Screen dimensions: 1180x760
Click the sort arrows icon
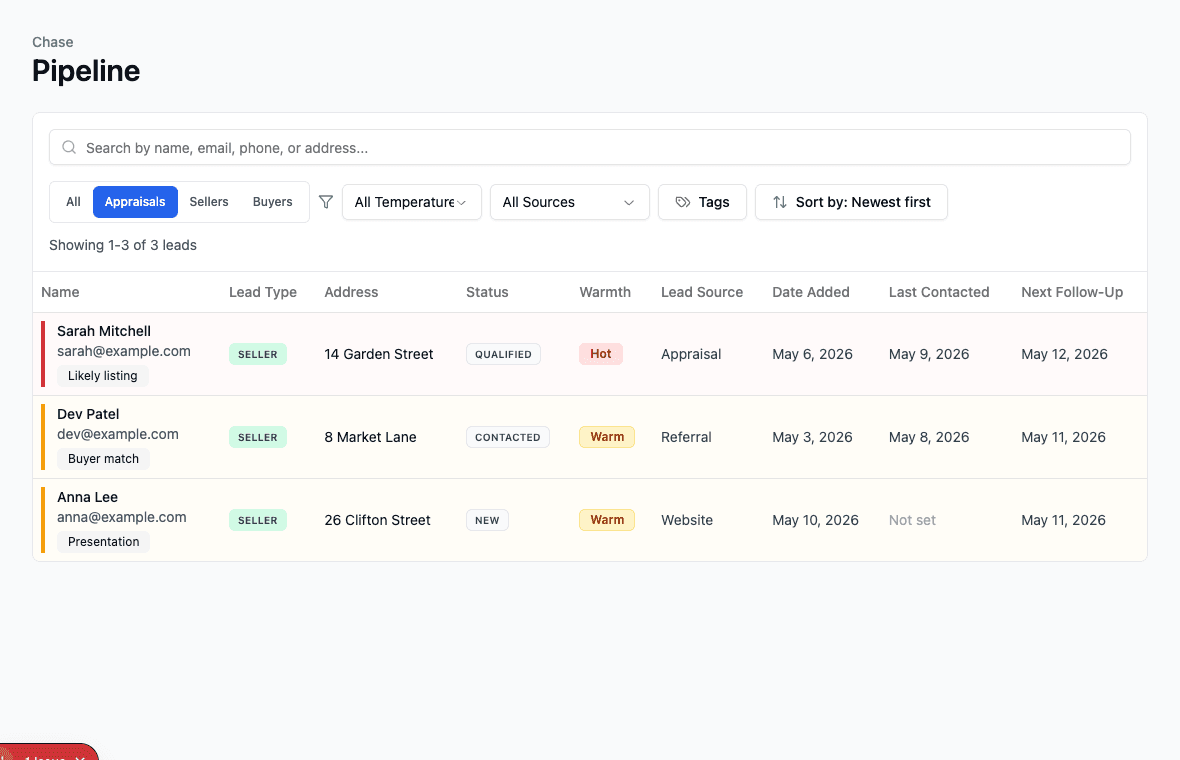[780, 202]
